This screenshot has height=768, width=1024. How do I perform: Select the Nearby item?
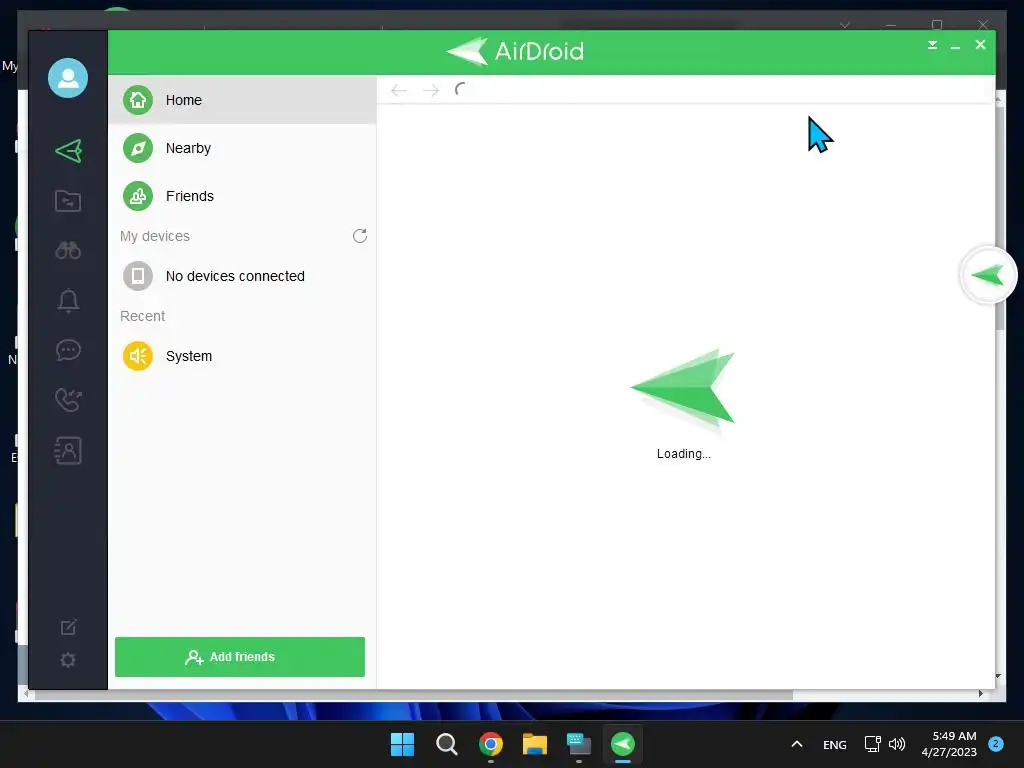click(x=242, y=148)
